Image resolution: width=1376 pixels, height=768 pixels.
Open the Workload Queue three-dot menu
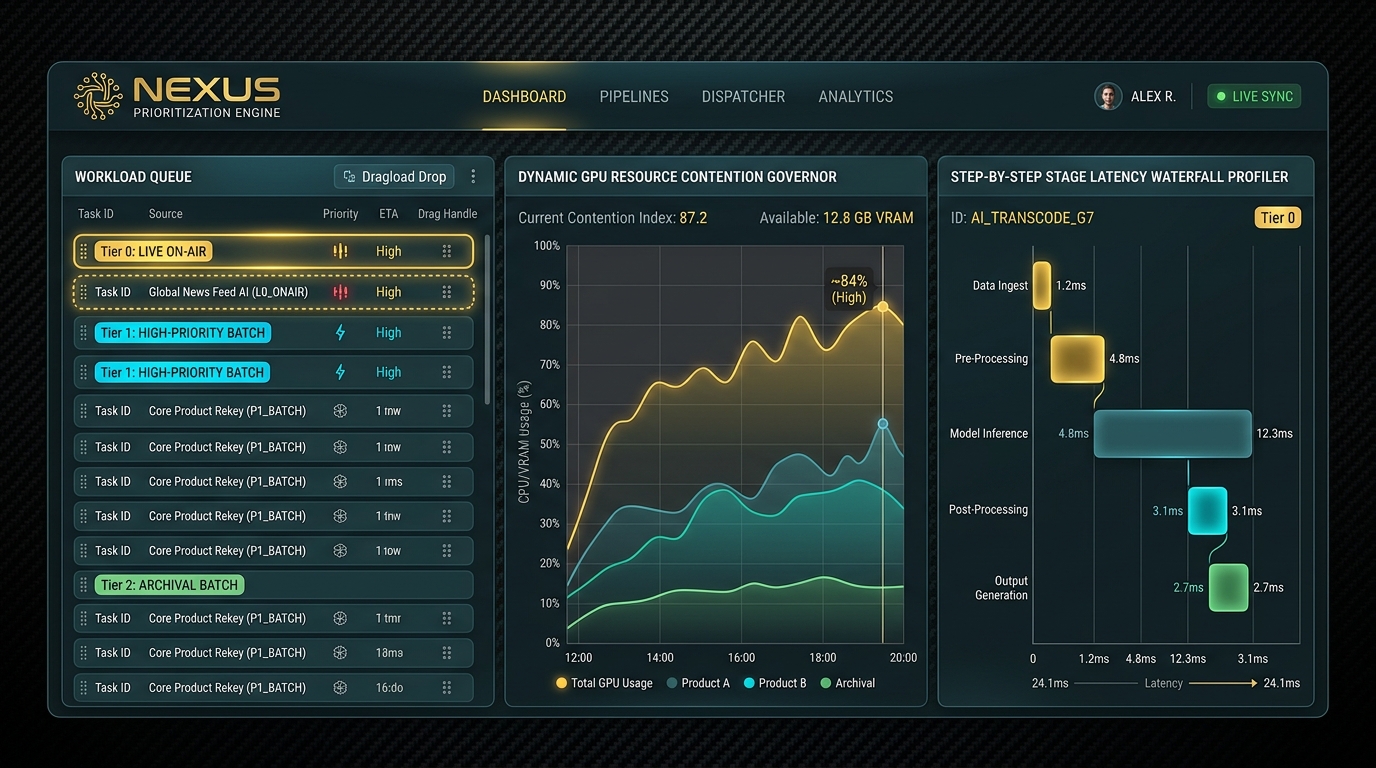point(473,176)
